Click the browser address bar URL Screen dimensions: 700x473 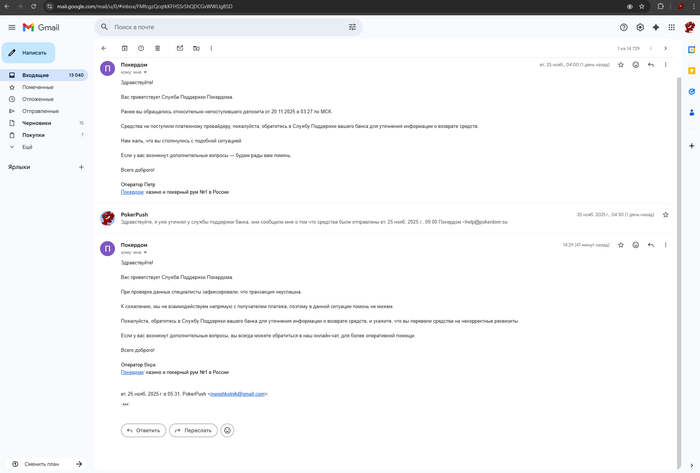[x=145, y=6]
